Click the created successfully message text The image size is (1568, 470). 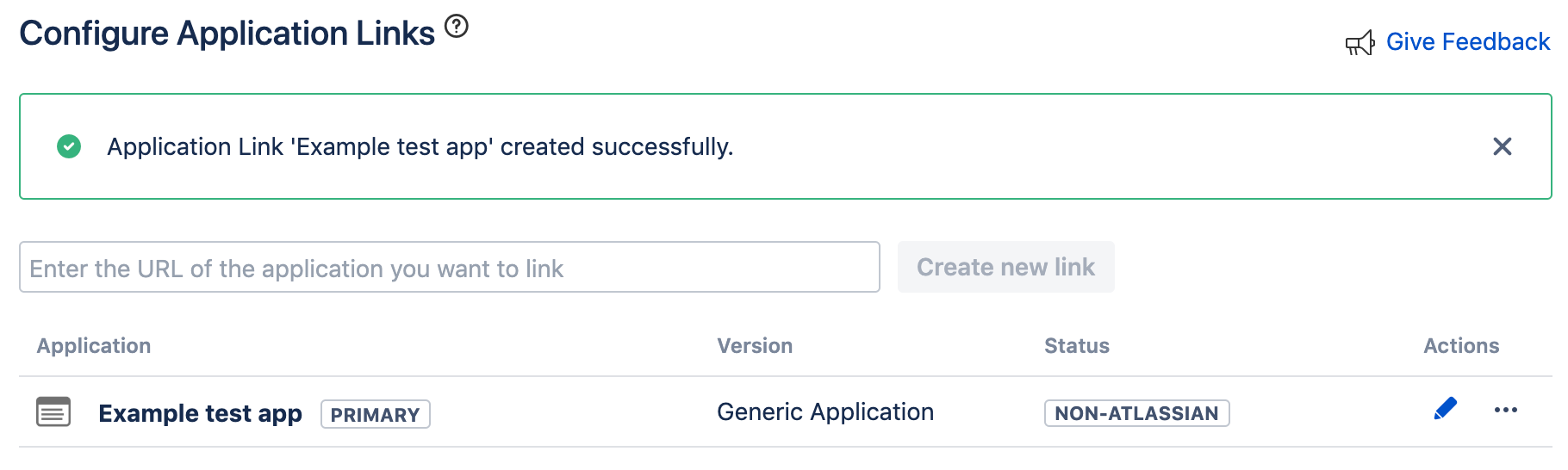pos(420,146)
